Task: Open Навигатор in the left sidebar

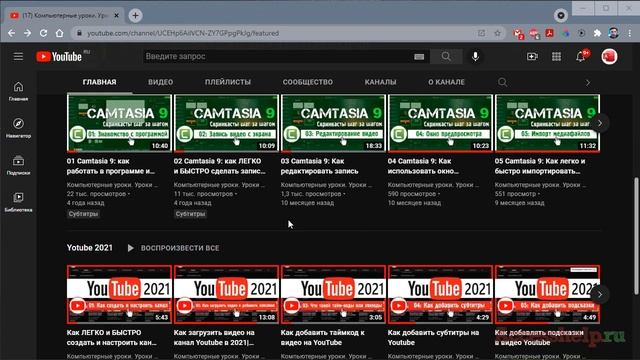Action: [x=18, y=128]
